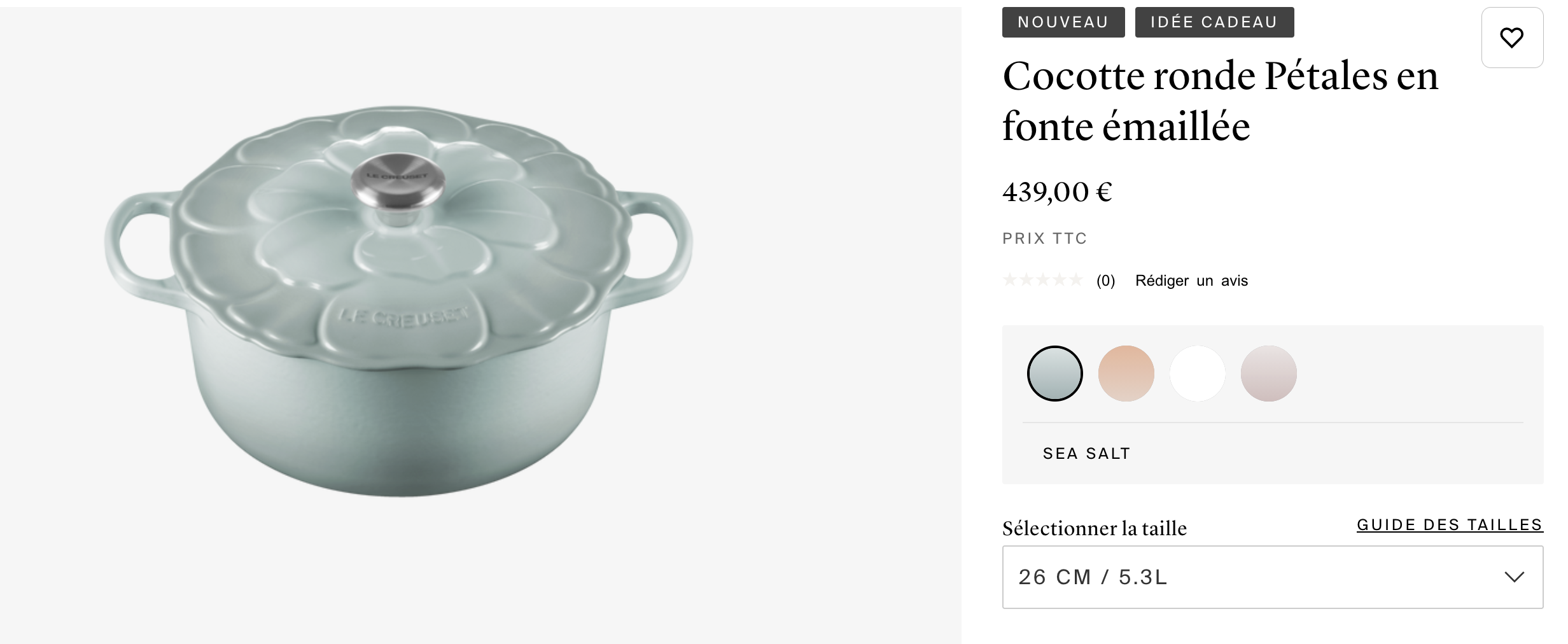Open the Guide des tailles link
This screenshot has height=644, width=1568.
[1449, 525]
